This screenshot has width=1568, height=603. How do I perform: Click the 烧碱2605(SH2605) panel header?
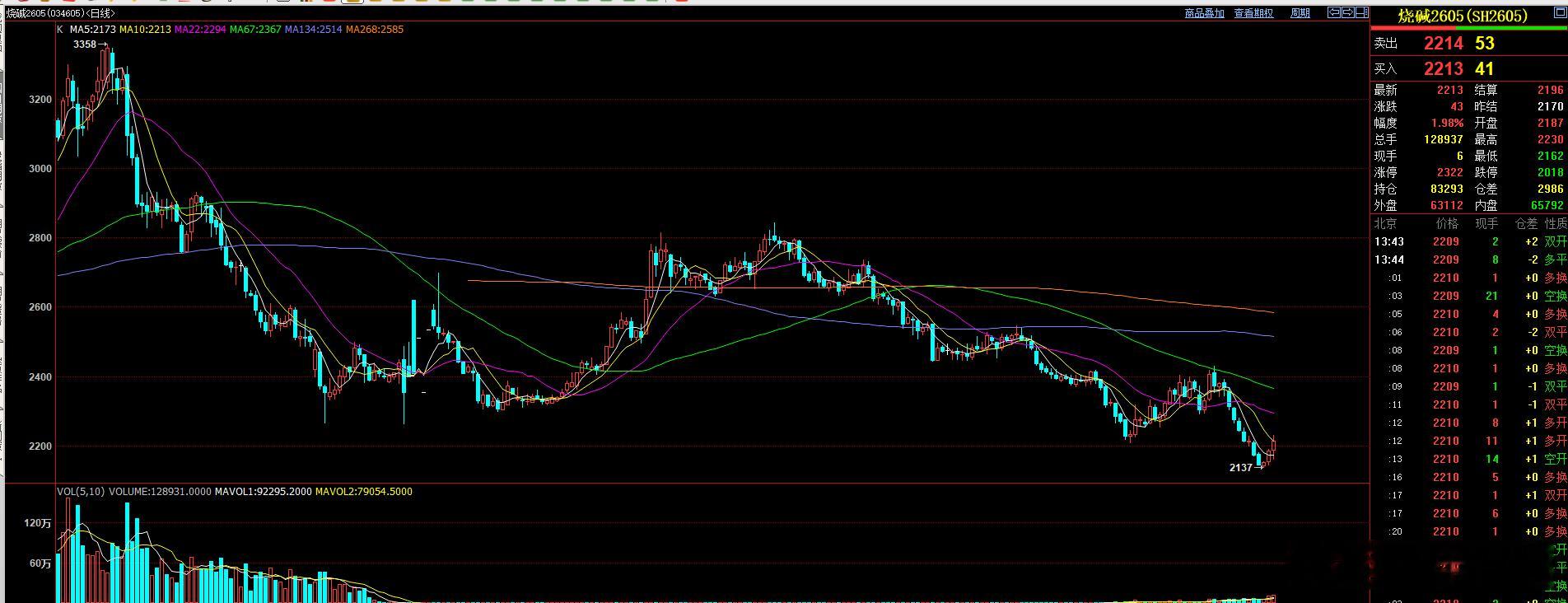[1463, 16]
